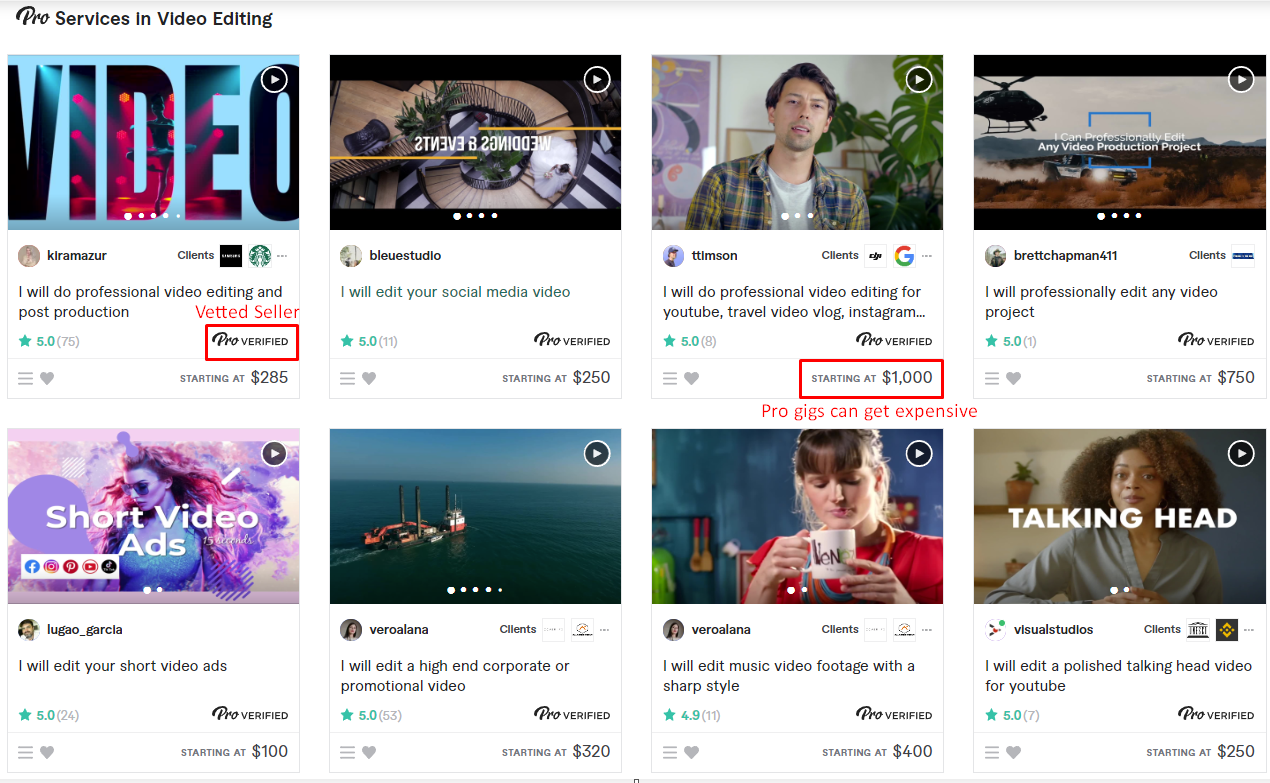
Task: Expand more clients ellipsis on ttimson card
Action: 927,256
